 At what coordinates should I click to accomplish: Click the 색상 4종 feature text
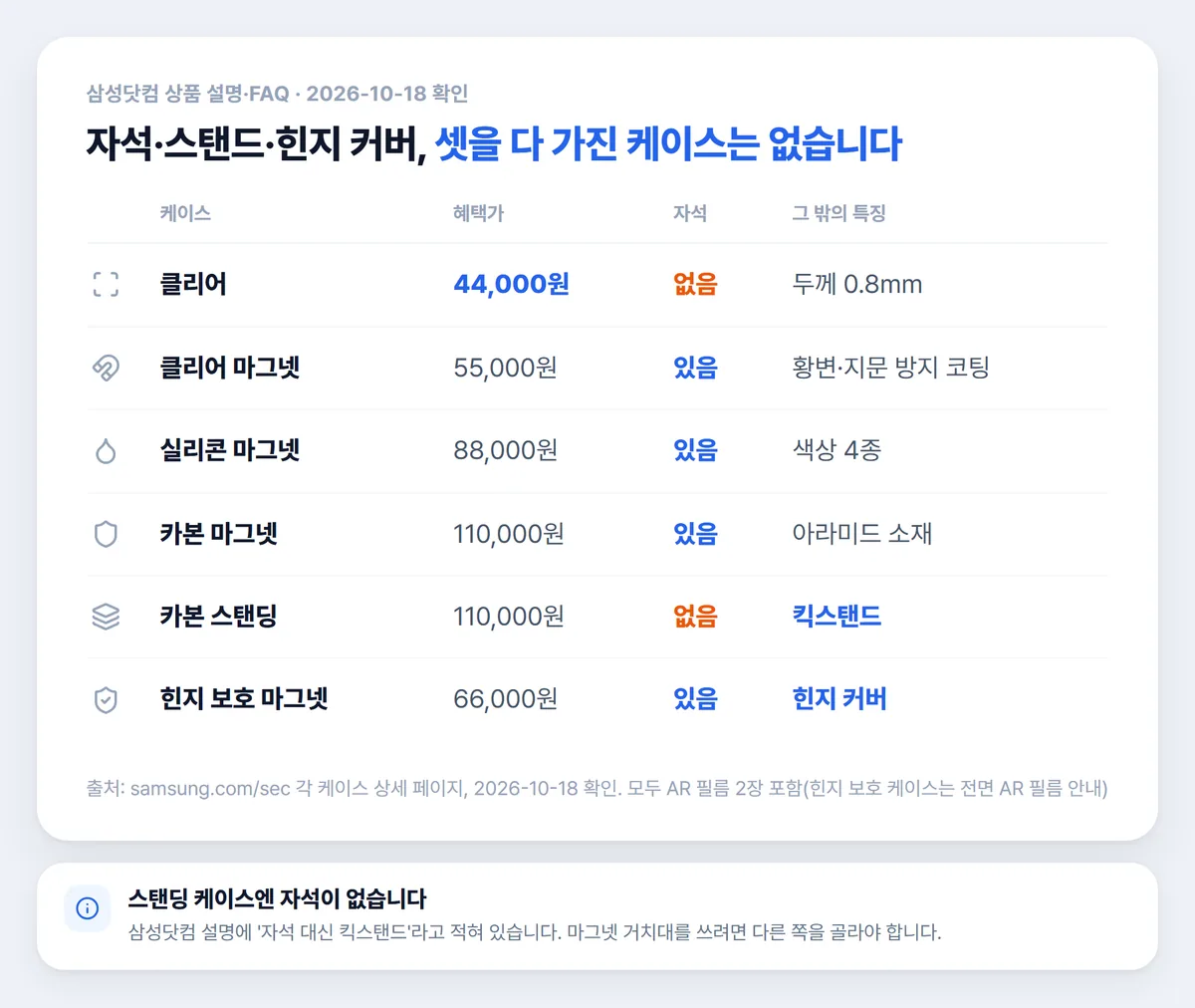click(836, 451)
